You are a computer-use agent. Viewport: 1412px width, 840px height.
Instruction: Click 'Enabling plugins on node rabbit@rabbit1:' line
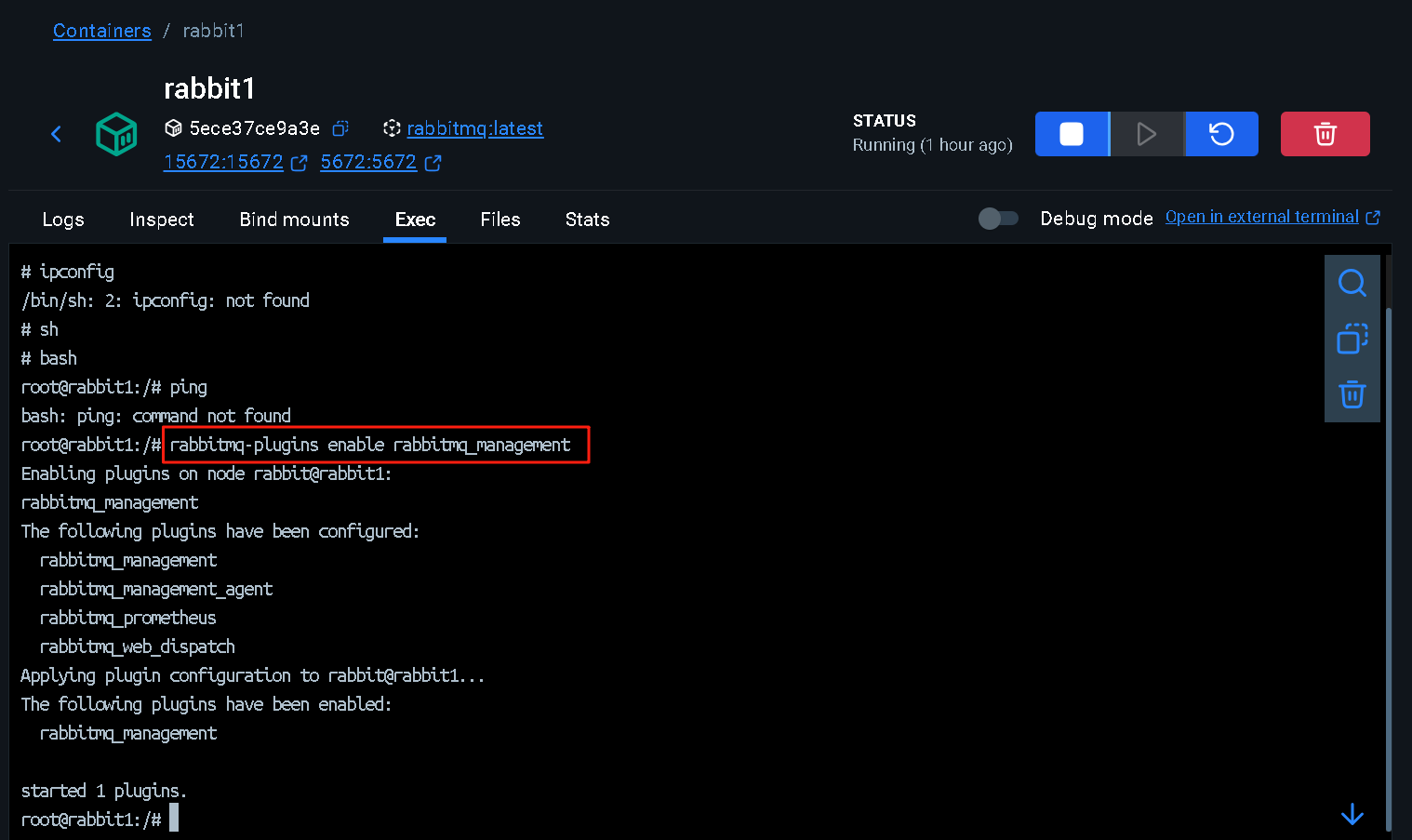pyautogui.click(x=206, y=473)
